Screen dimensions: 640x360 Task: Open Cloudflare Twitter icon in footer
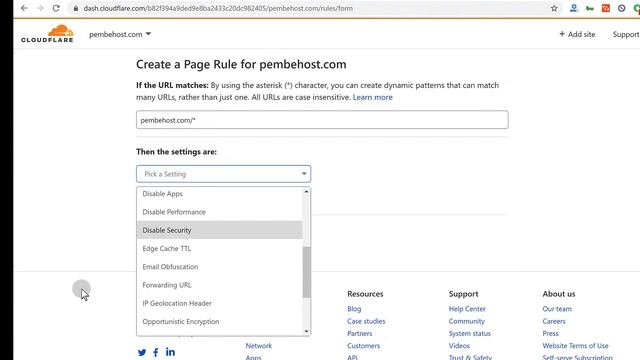tap(142, 352)
